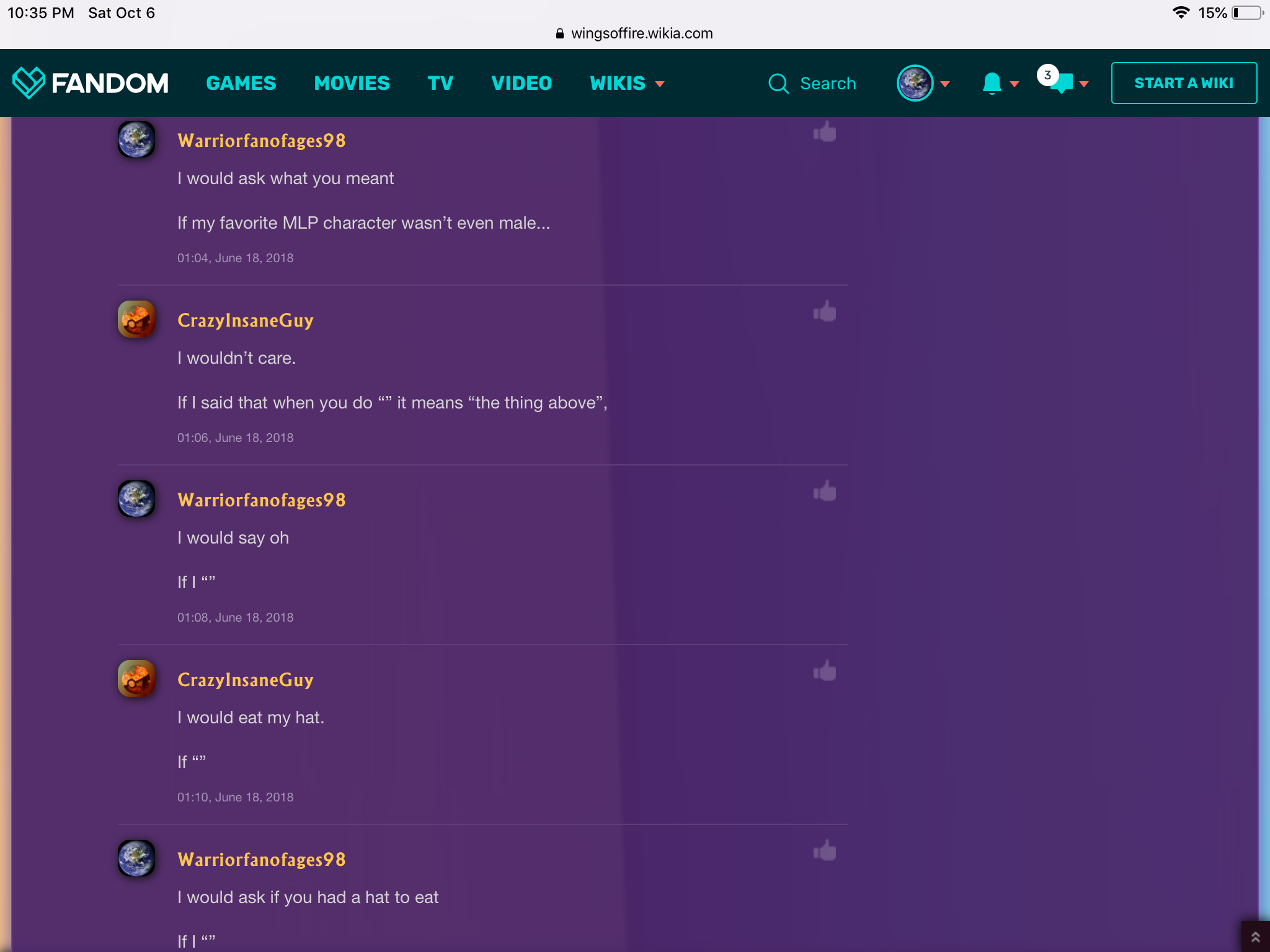Expand the user account dropdown arrow

pyautogui.click(x=945, y=84)
